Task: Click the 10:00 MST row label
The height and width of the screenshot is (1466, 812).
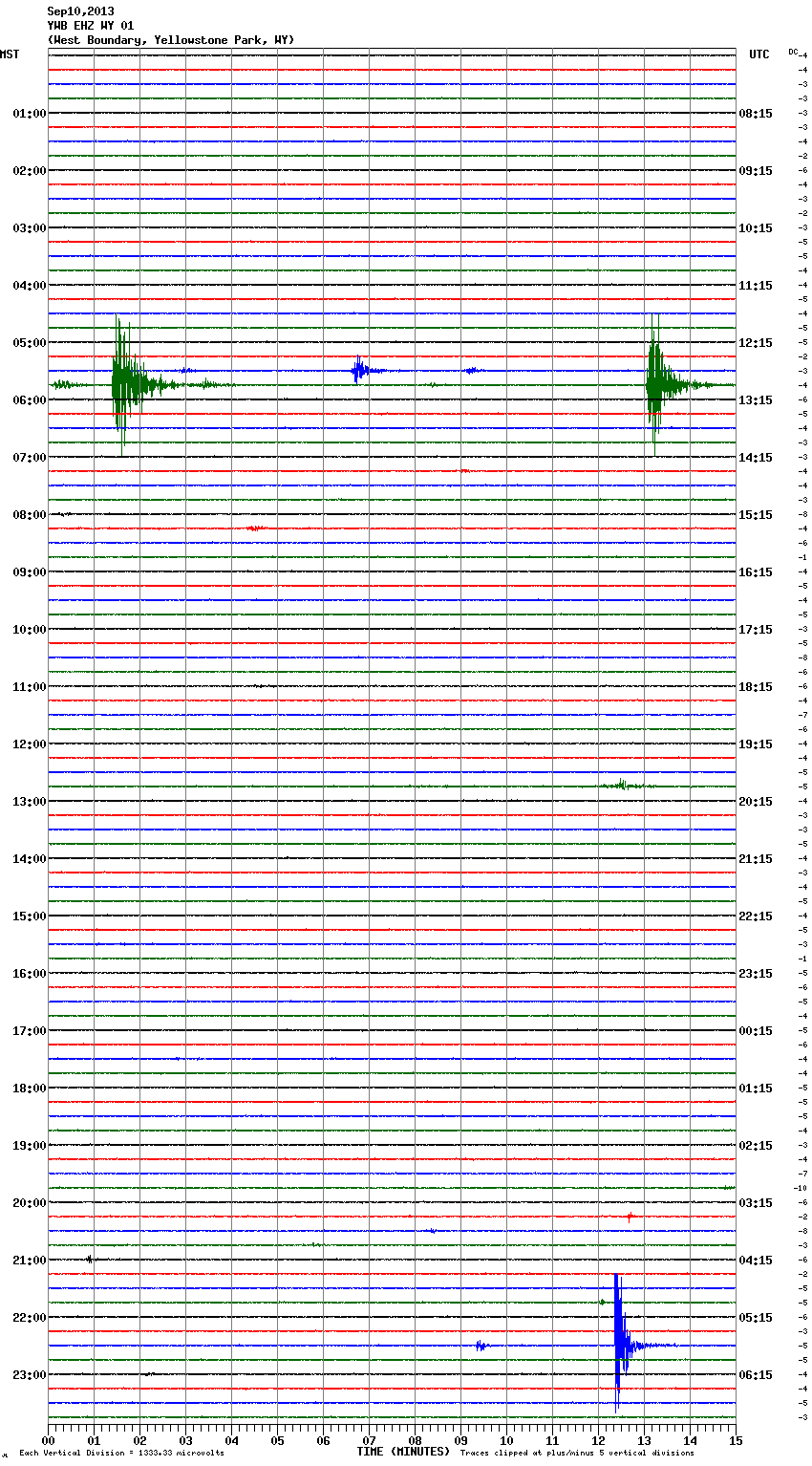Action: pyautogui.click(x=30, y=630)
